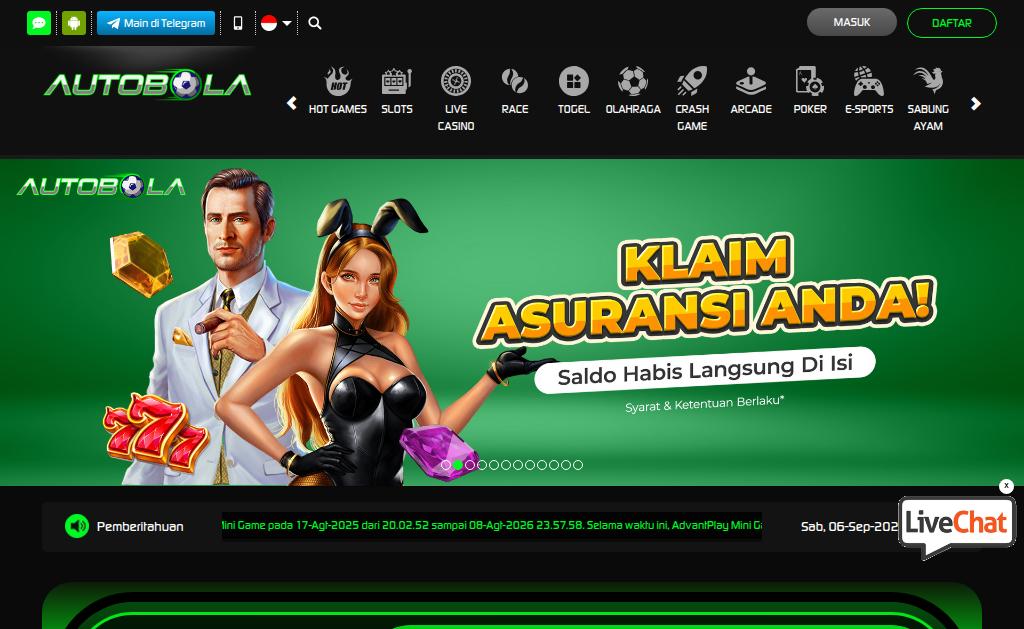Click the search magnifier icon

[315, 23]
